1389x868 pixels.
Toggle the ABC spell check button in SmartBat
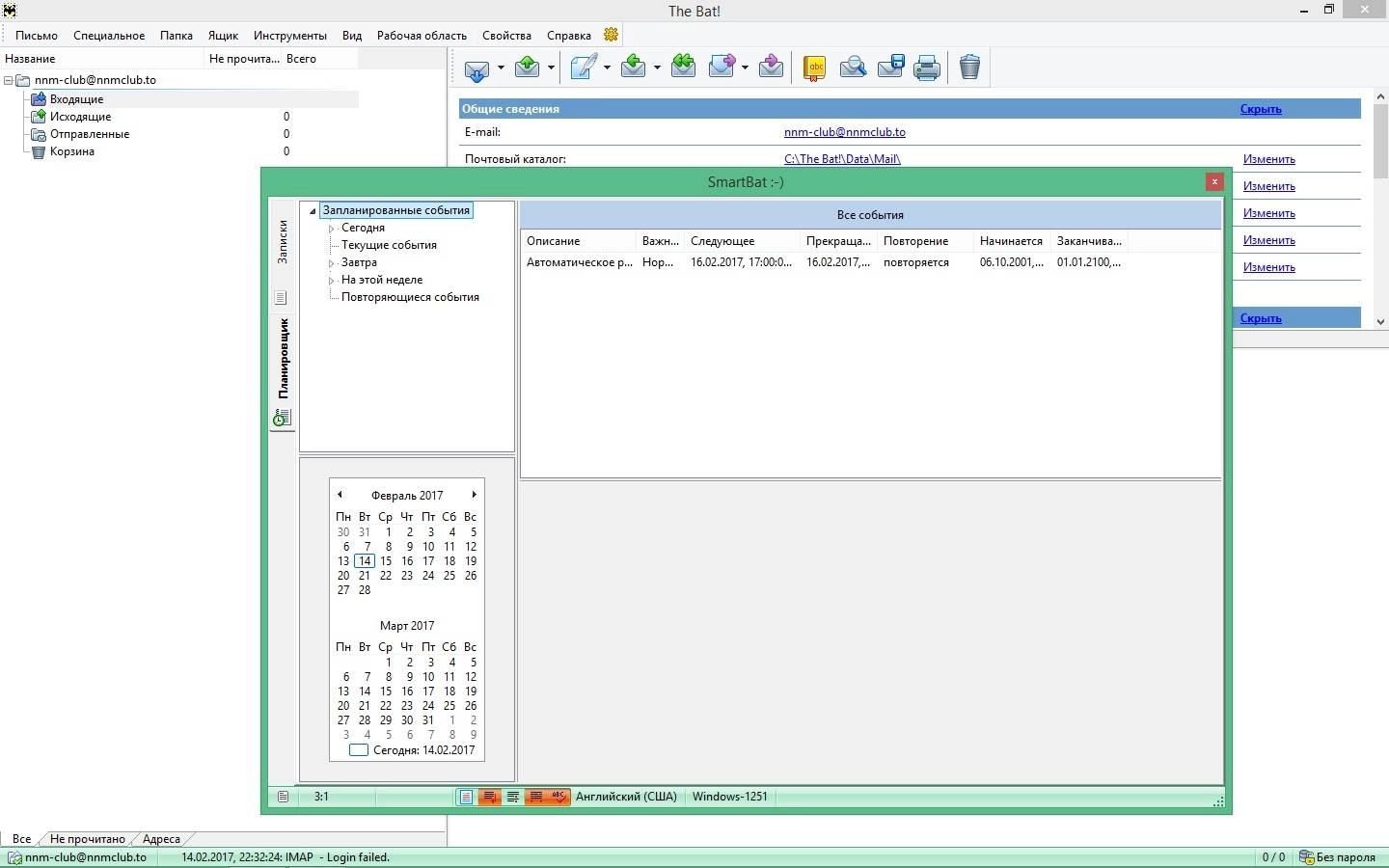[559, 797]
